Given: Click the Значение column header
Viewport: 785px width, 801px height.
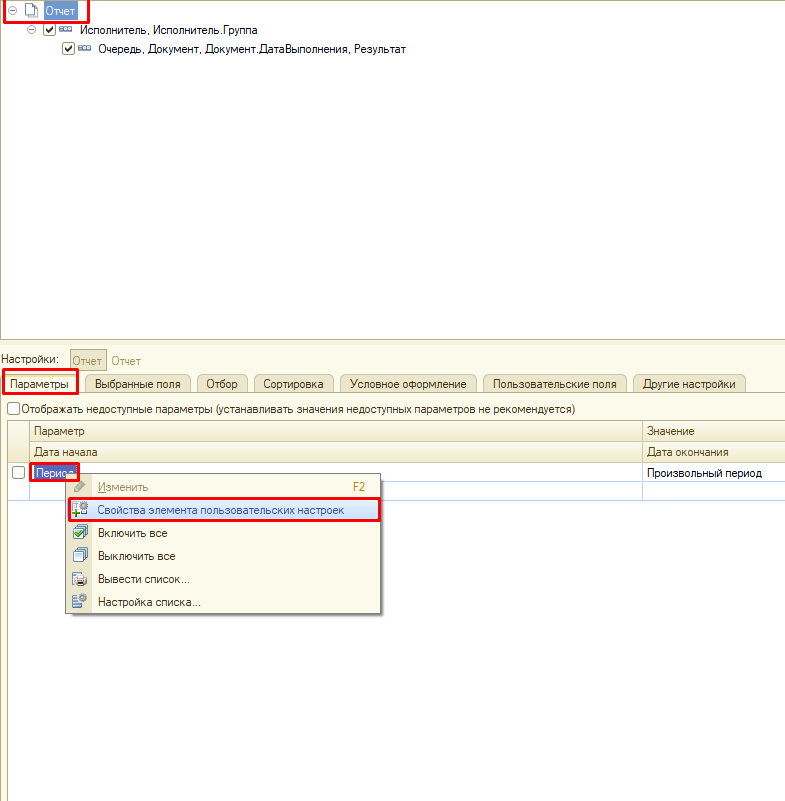Looking at the screenshot, I should [x=713, y=431].
